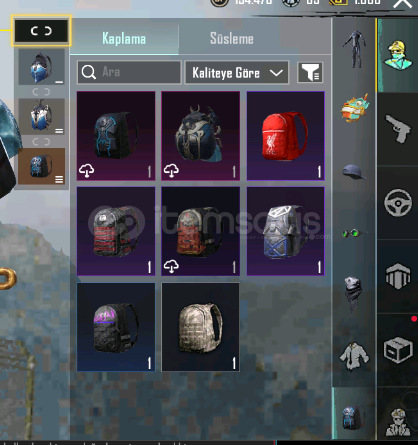Toggle link between helmet and second slot
Viewport: 418px width, 445px height.
(x=41, y=92)
